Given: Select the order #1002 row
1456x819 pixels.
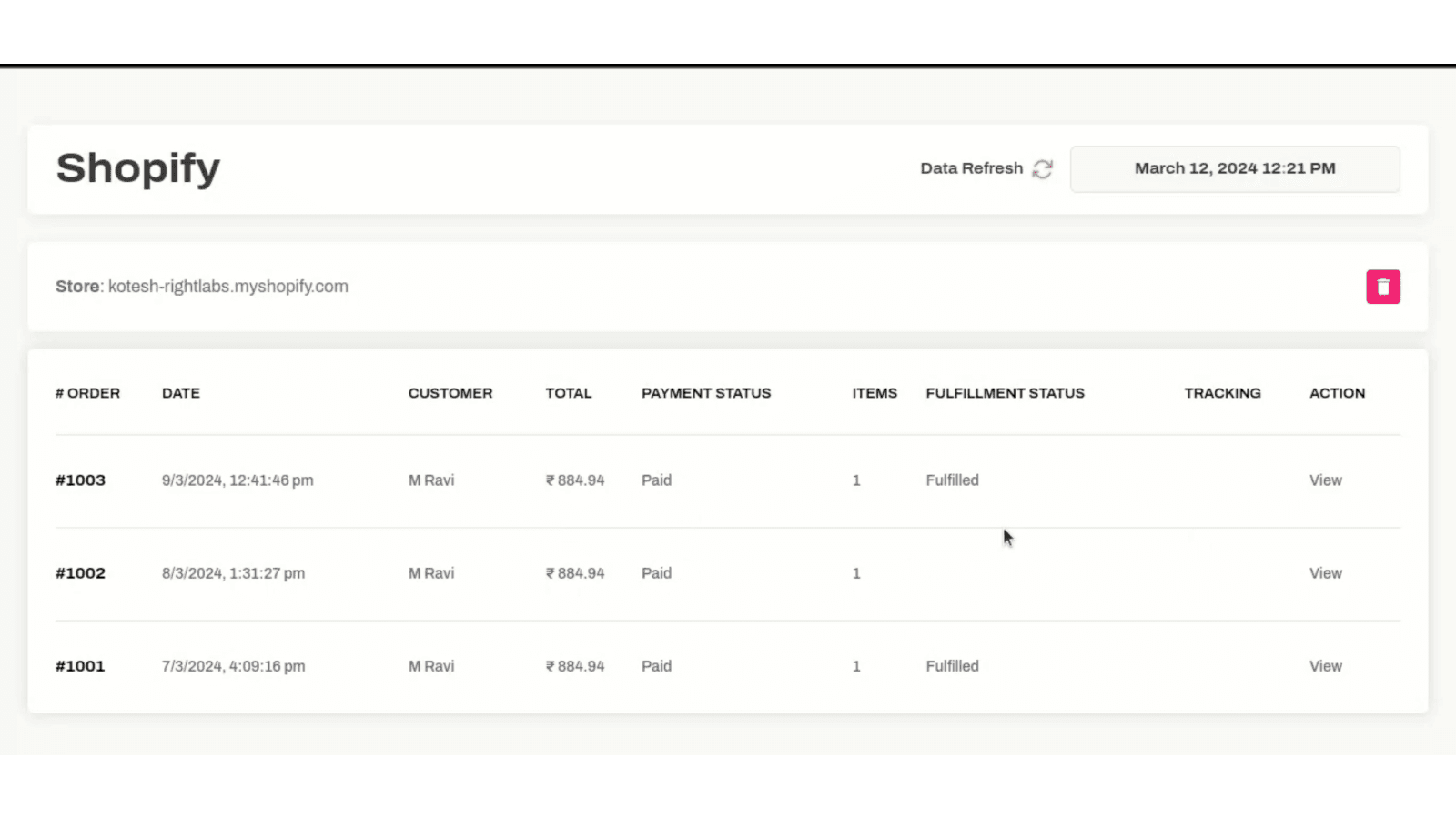Looking at the screenshot, I should click(637, 572).
